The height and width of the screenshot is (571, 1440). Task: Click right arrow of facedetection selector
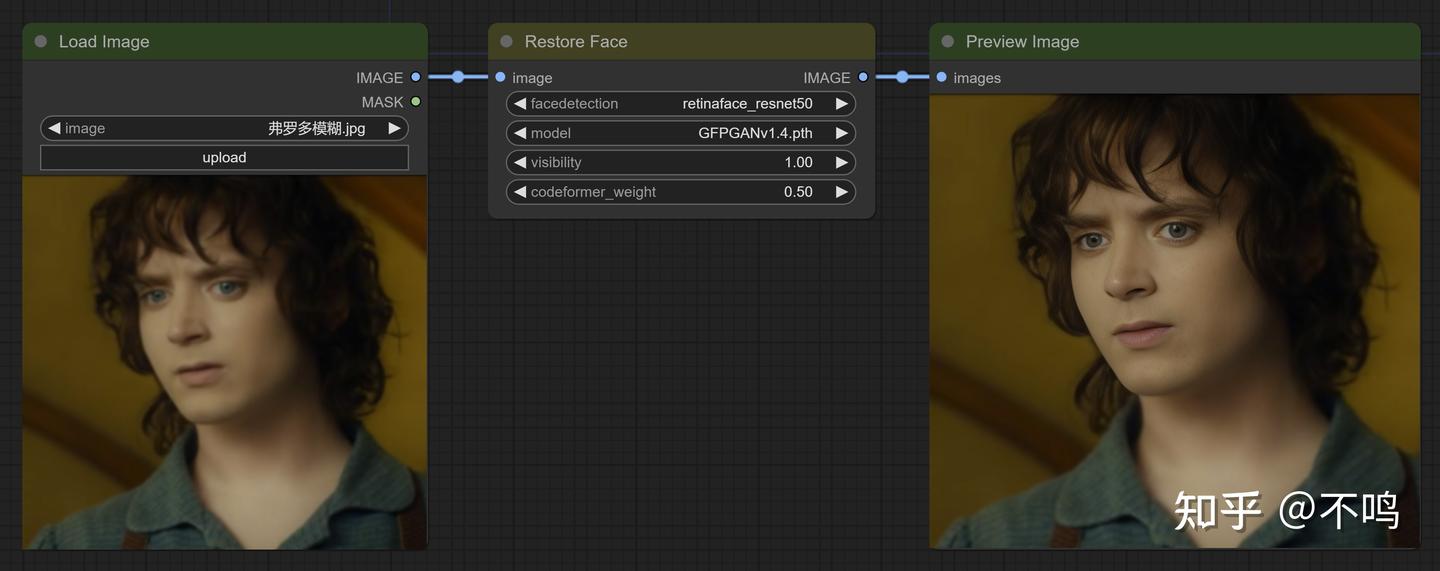pyautogui.click(x=842, y=103)
